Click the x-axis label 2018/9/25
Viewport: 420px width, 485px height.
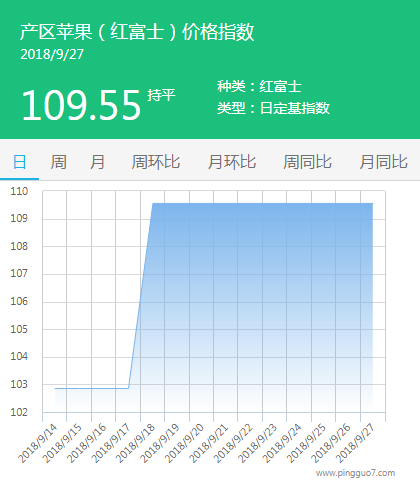click(306, 443)
